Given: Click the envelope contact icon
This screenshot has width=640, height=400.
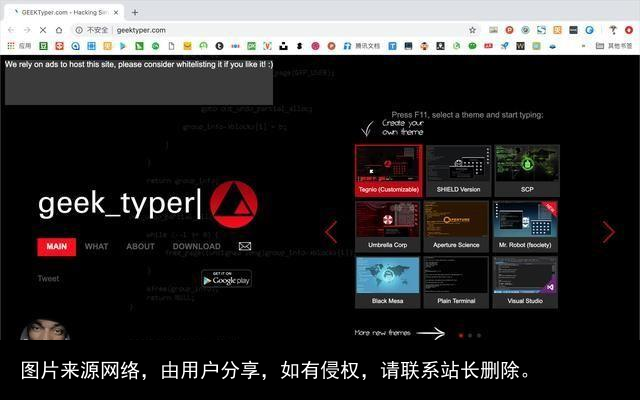Looking at the screenshot, I should tap(244, 246).
